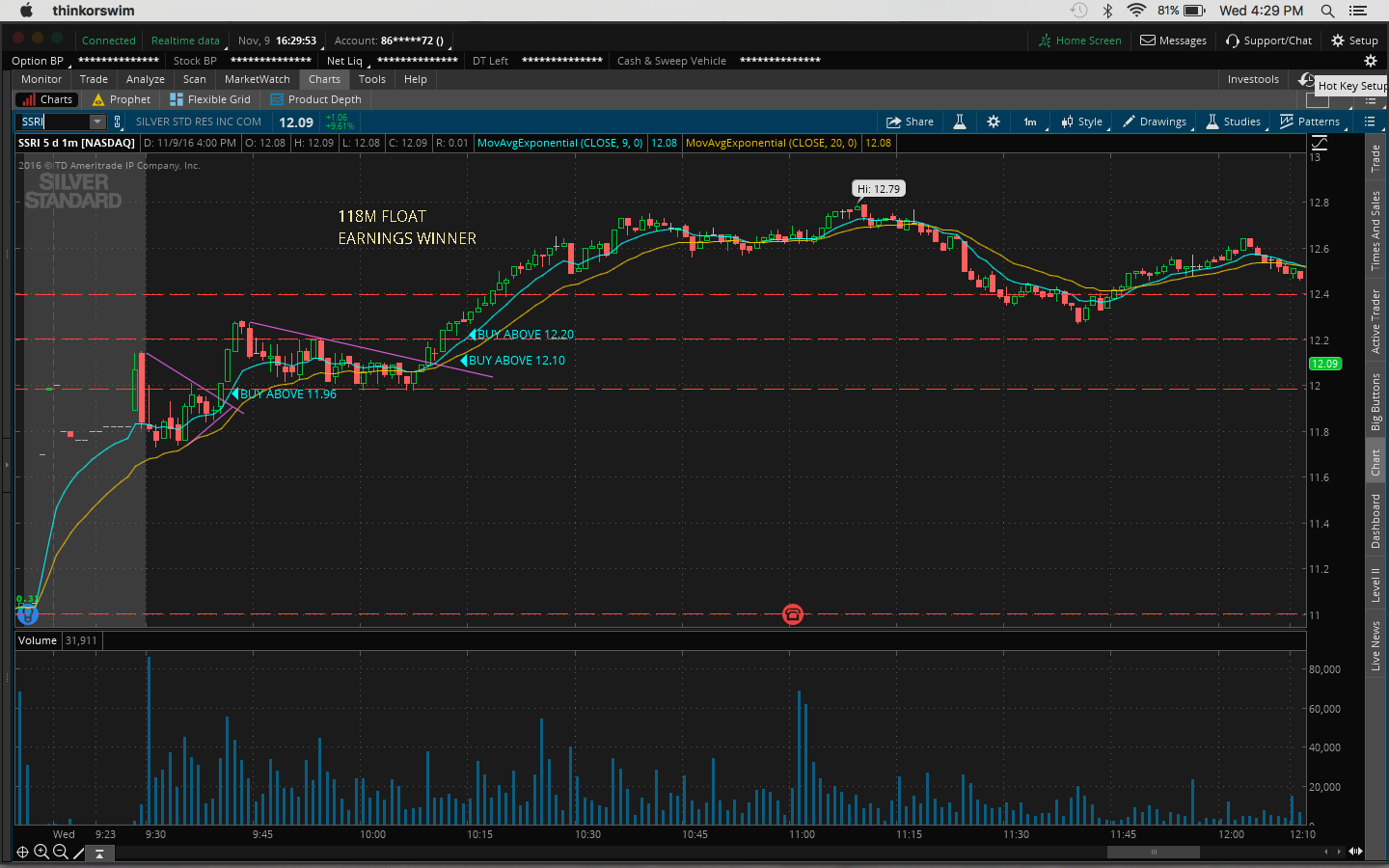Image resolution: width=1389 pixels, height=868 pixels.
Task: Open macOS Spotlight search
Action: [x=1328, y=11]
